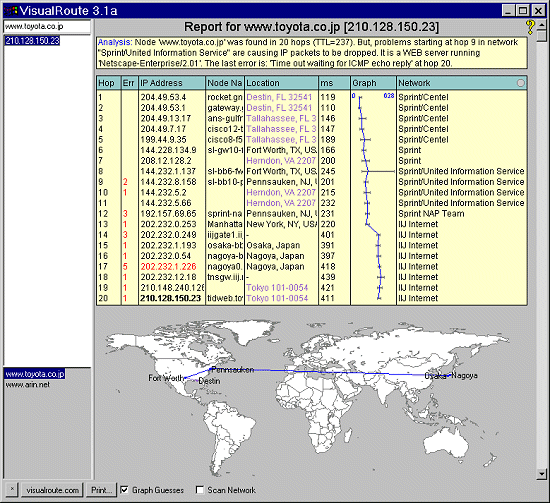Click the Fort Worth label on the map
This screenshot has width=550, height=503.
point(166,378)
